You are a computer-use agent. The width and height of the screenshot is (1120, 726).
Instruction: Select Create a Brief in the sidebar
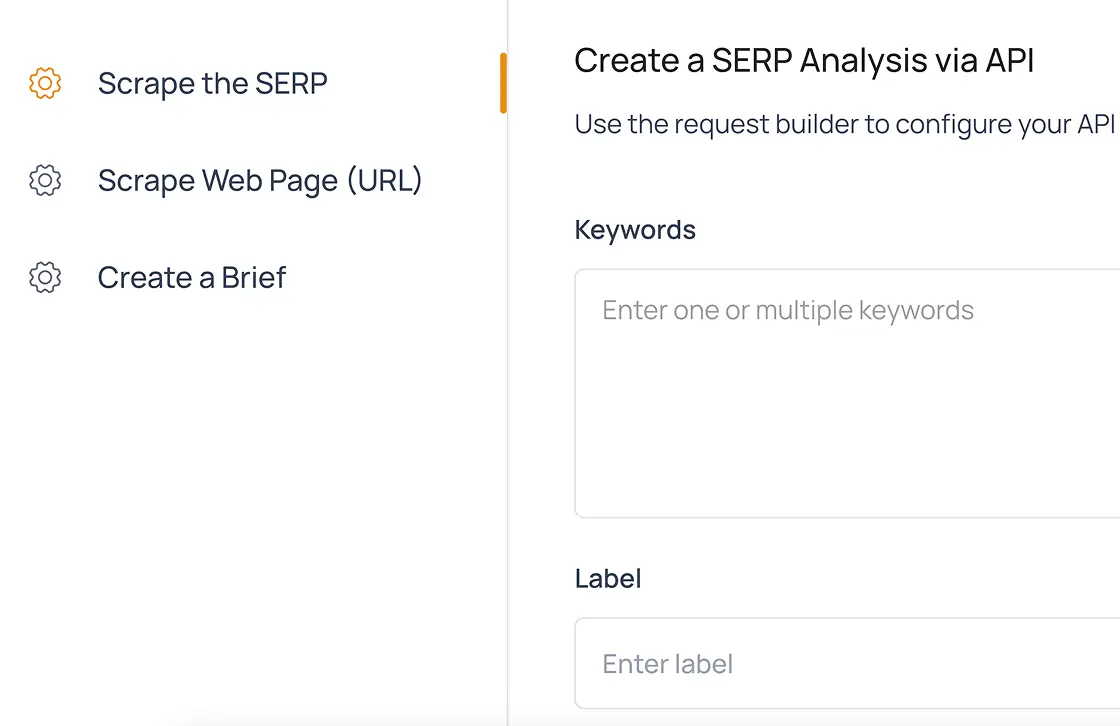(192, 277)
